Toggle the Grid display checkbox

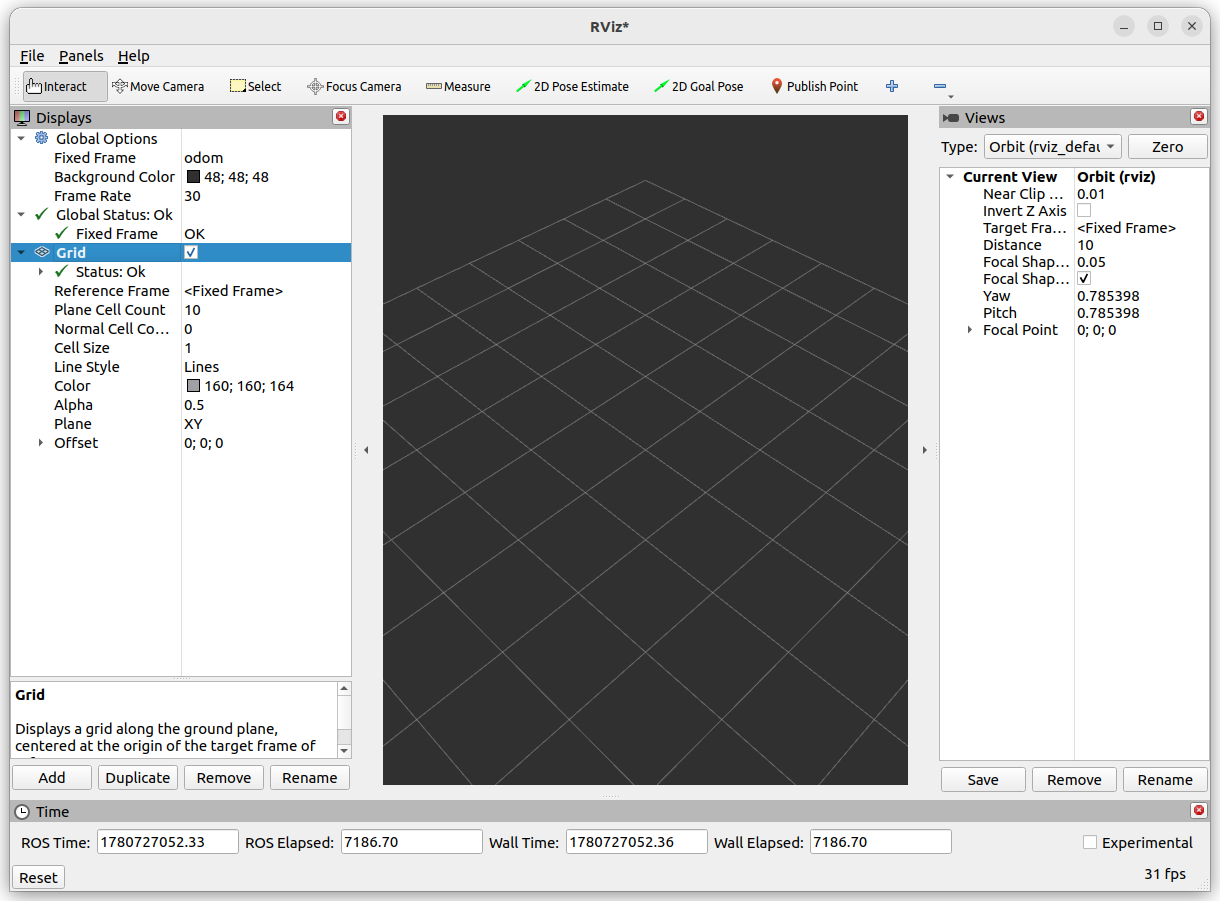pyautogui.click(x=191, y=253)
